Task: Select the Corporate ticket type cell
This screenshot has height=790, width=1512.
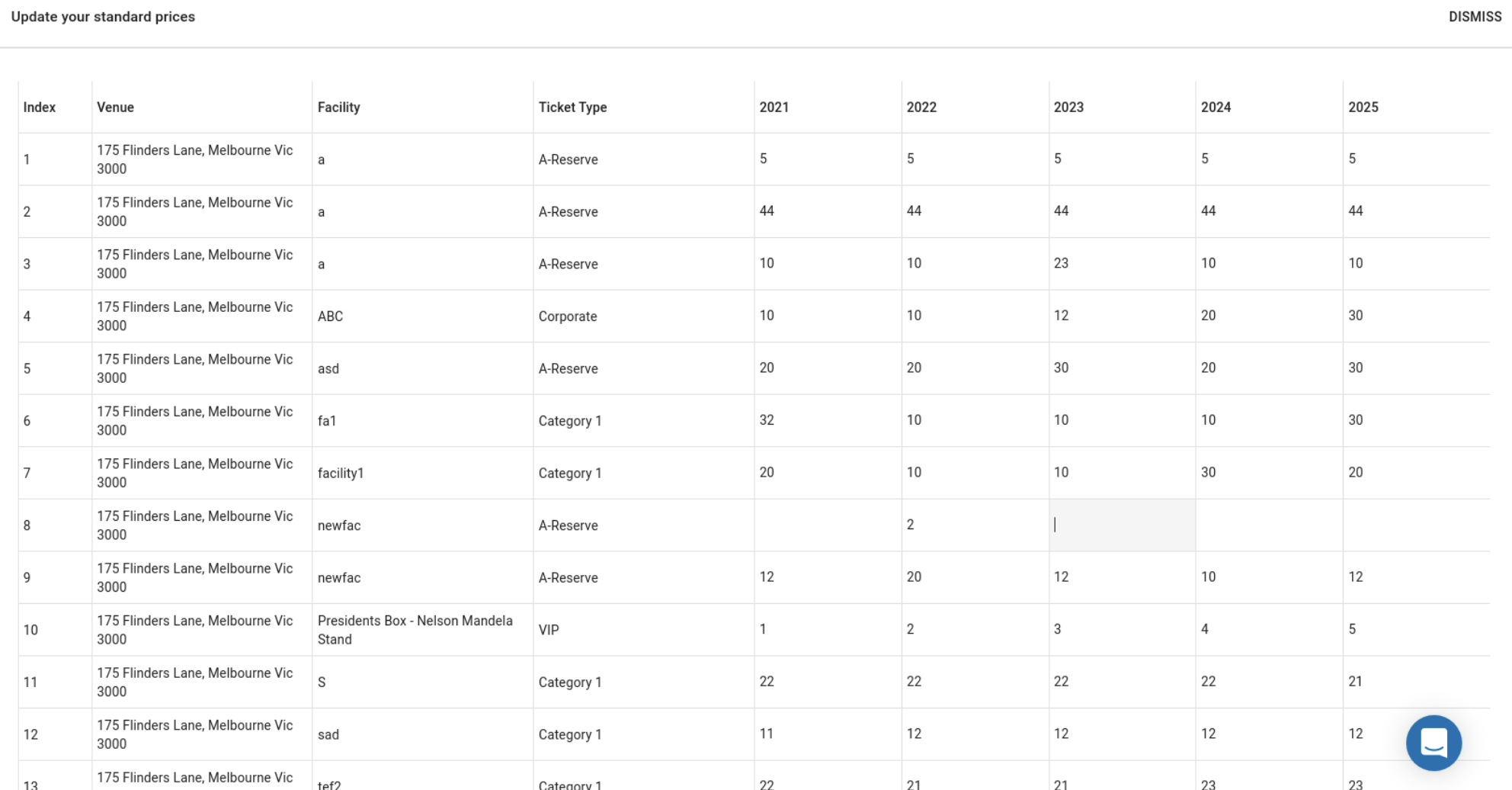Action: coord(567,316)
